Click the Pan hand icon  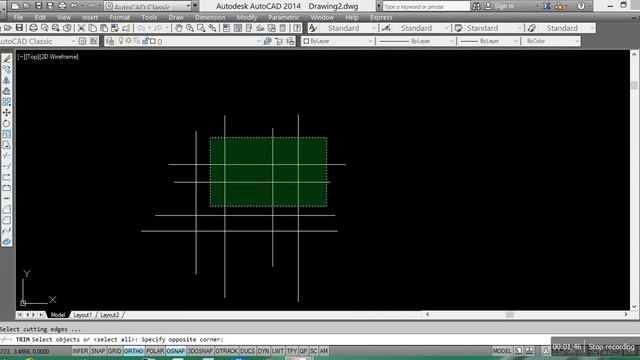(x=179, y=28)
